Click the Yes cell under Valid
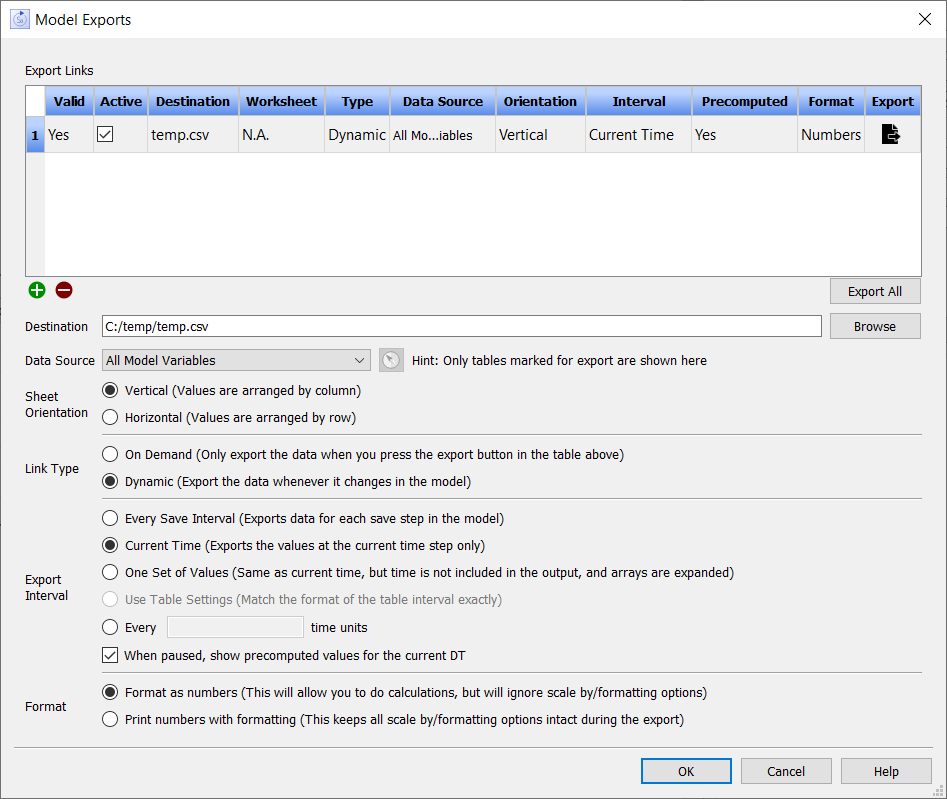Screen dimensions: 947x799 pos(69,135)
